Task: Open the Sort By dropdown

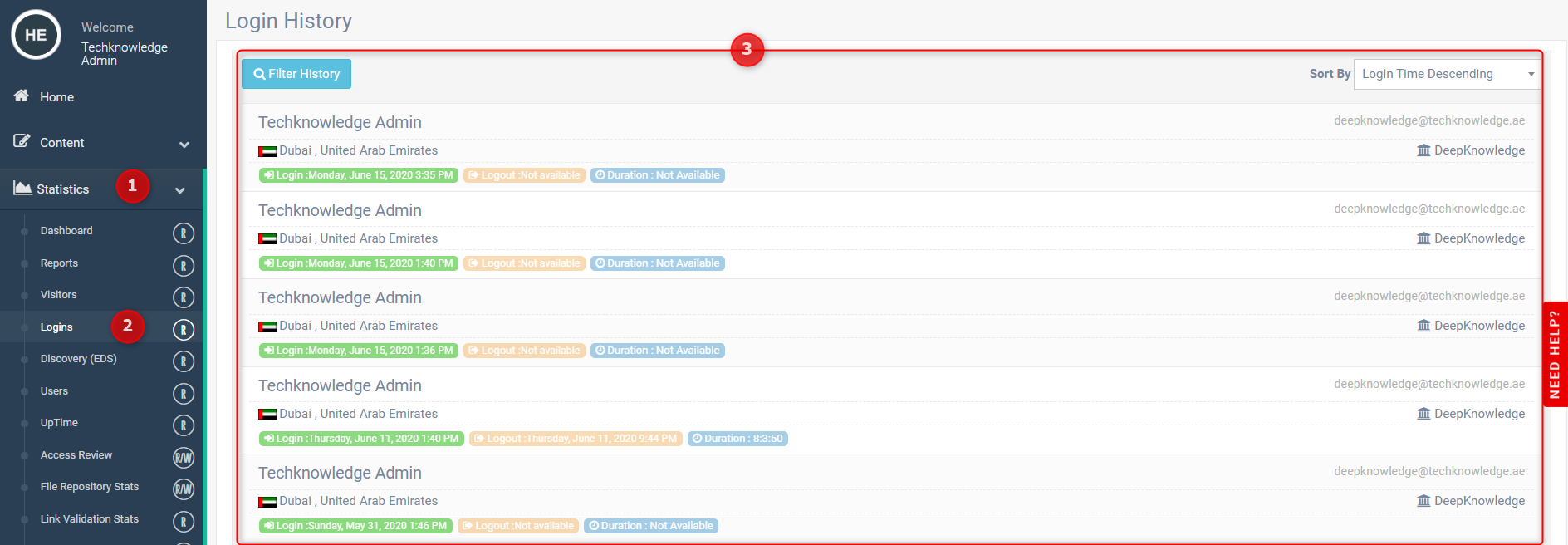Action: point(1447,74)
